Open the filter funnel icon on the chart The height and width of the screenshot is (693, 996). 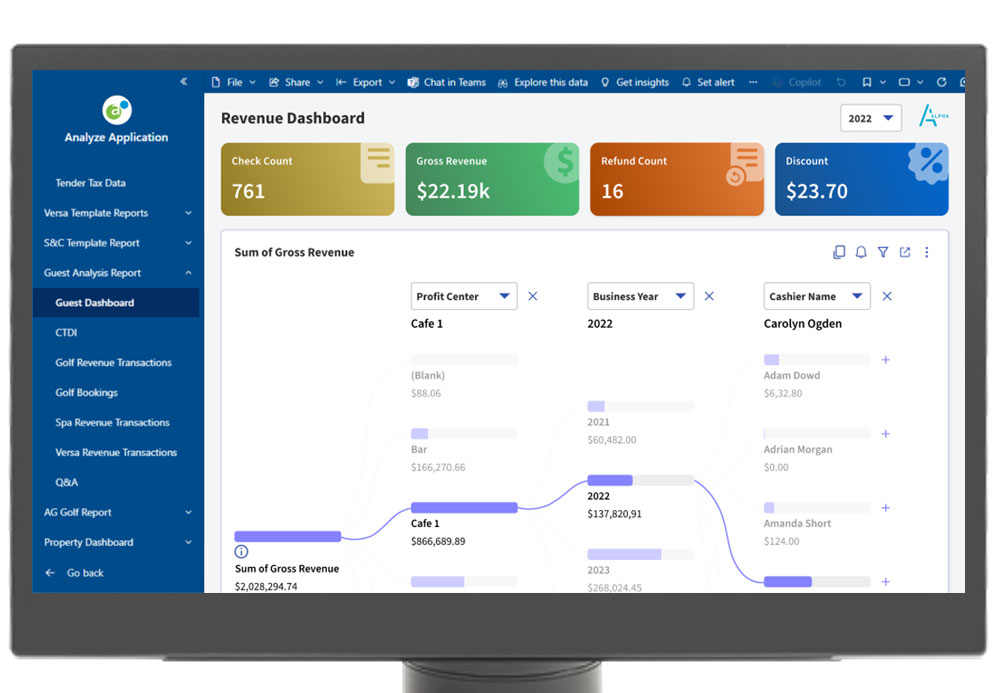883,253
